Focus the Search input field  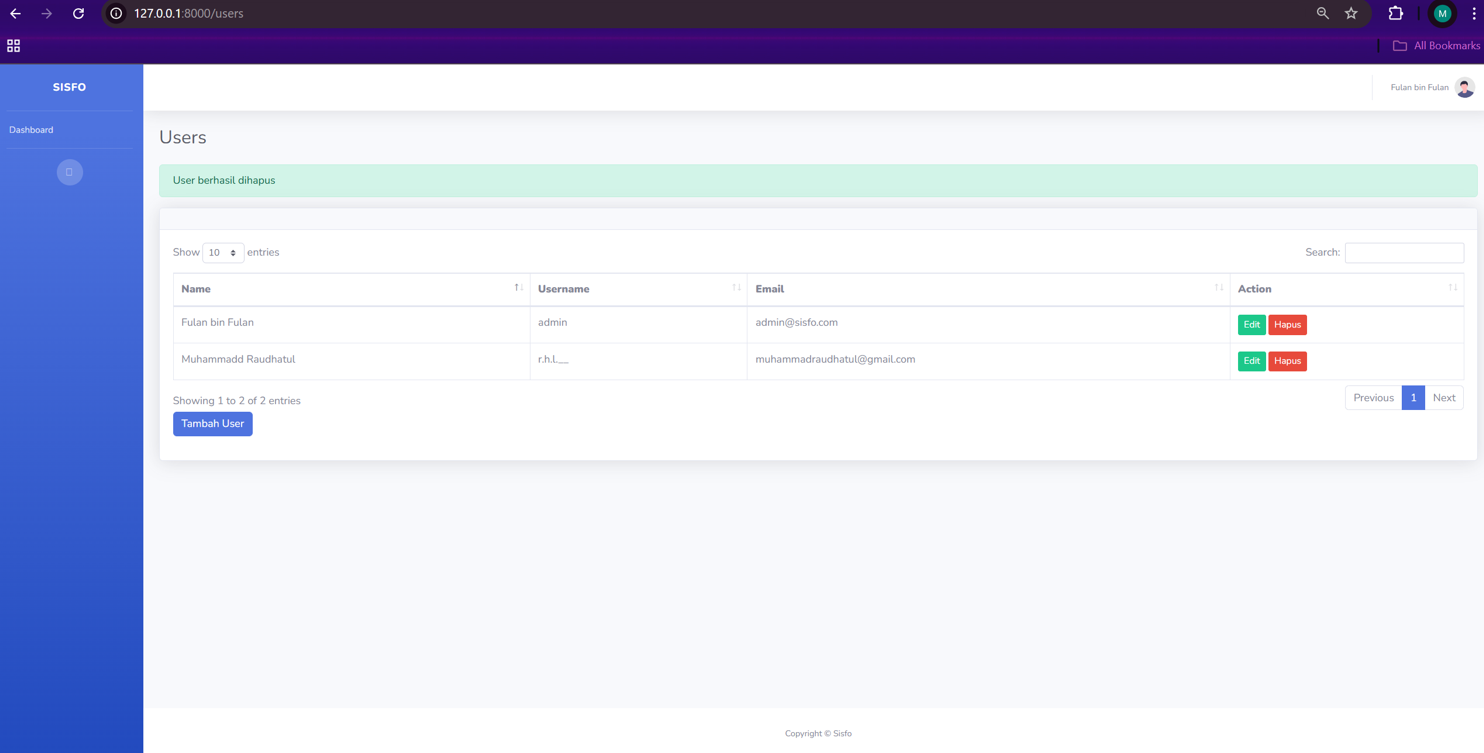point(1403,253)
